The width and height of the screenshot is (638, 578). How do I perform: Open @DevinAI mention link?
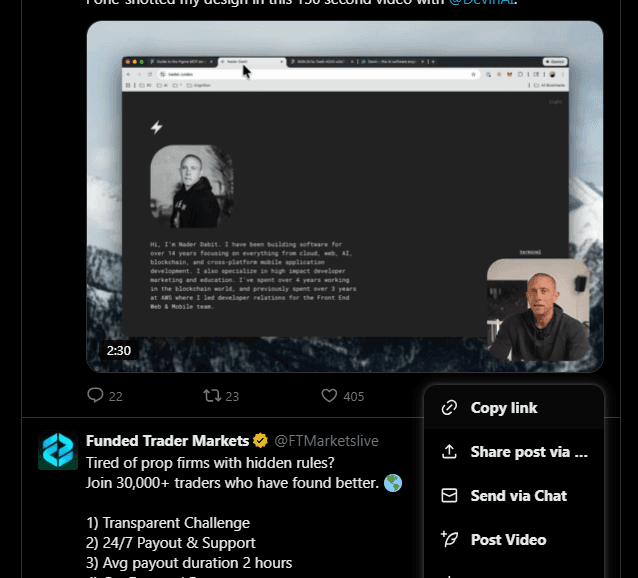[x=482, y=2]
